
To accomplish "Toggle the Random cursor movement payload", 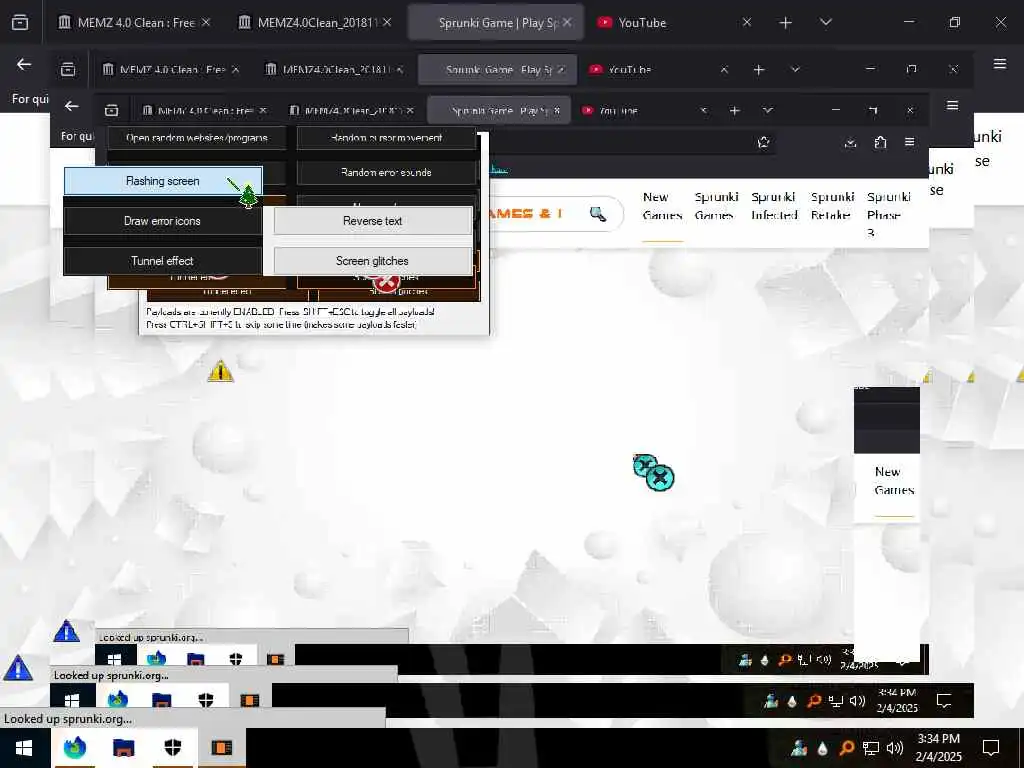I will click(387, 138).
